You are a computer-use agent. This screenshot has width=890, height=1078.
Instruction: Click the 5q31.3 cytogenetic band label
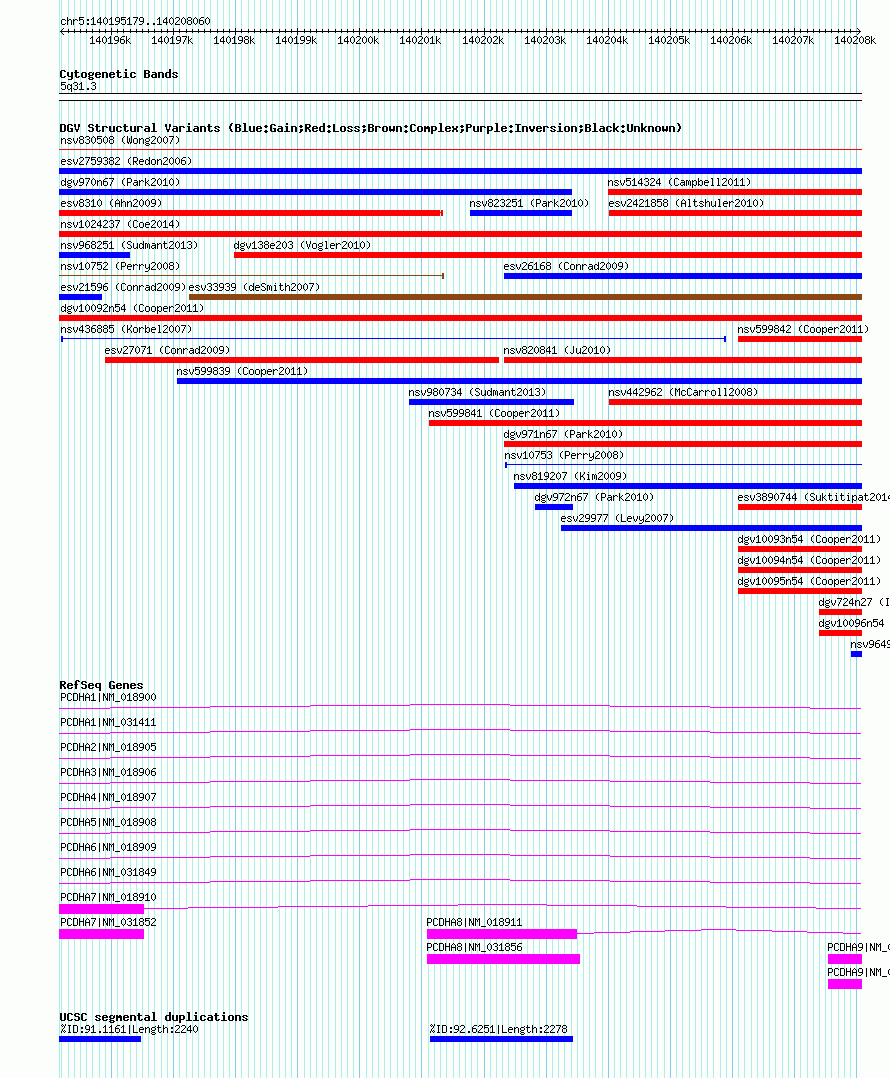[x=78, y=87]
